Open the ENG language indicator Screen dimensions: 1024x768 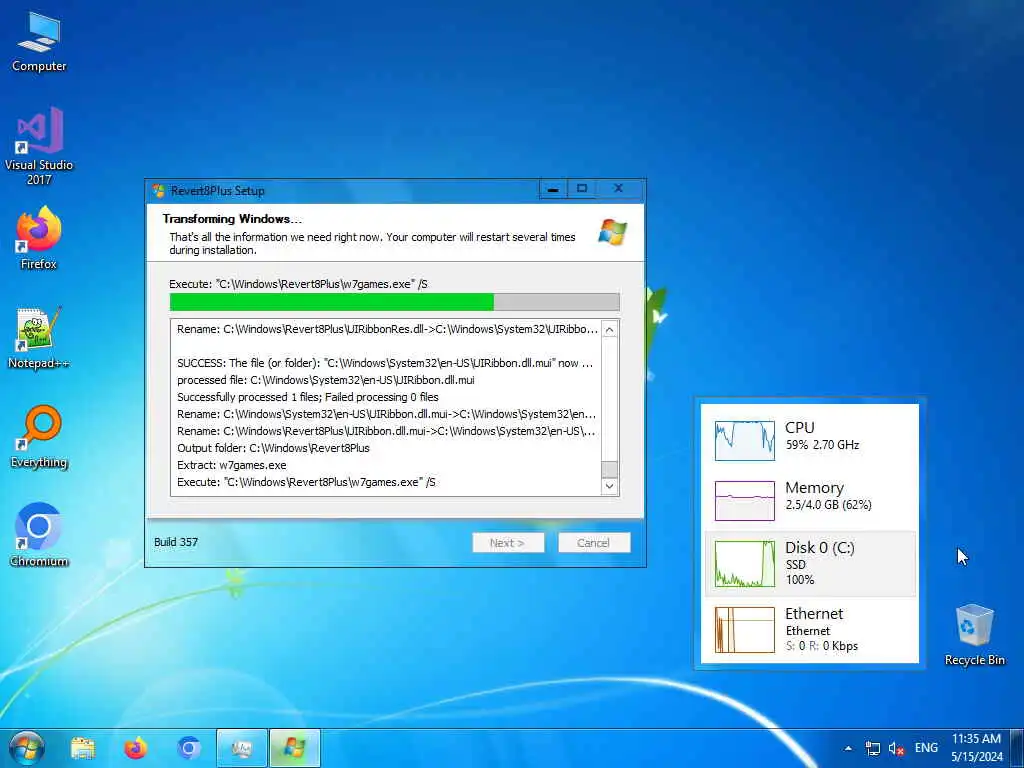(926, 748)
